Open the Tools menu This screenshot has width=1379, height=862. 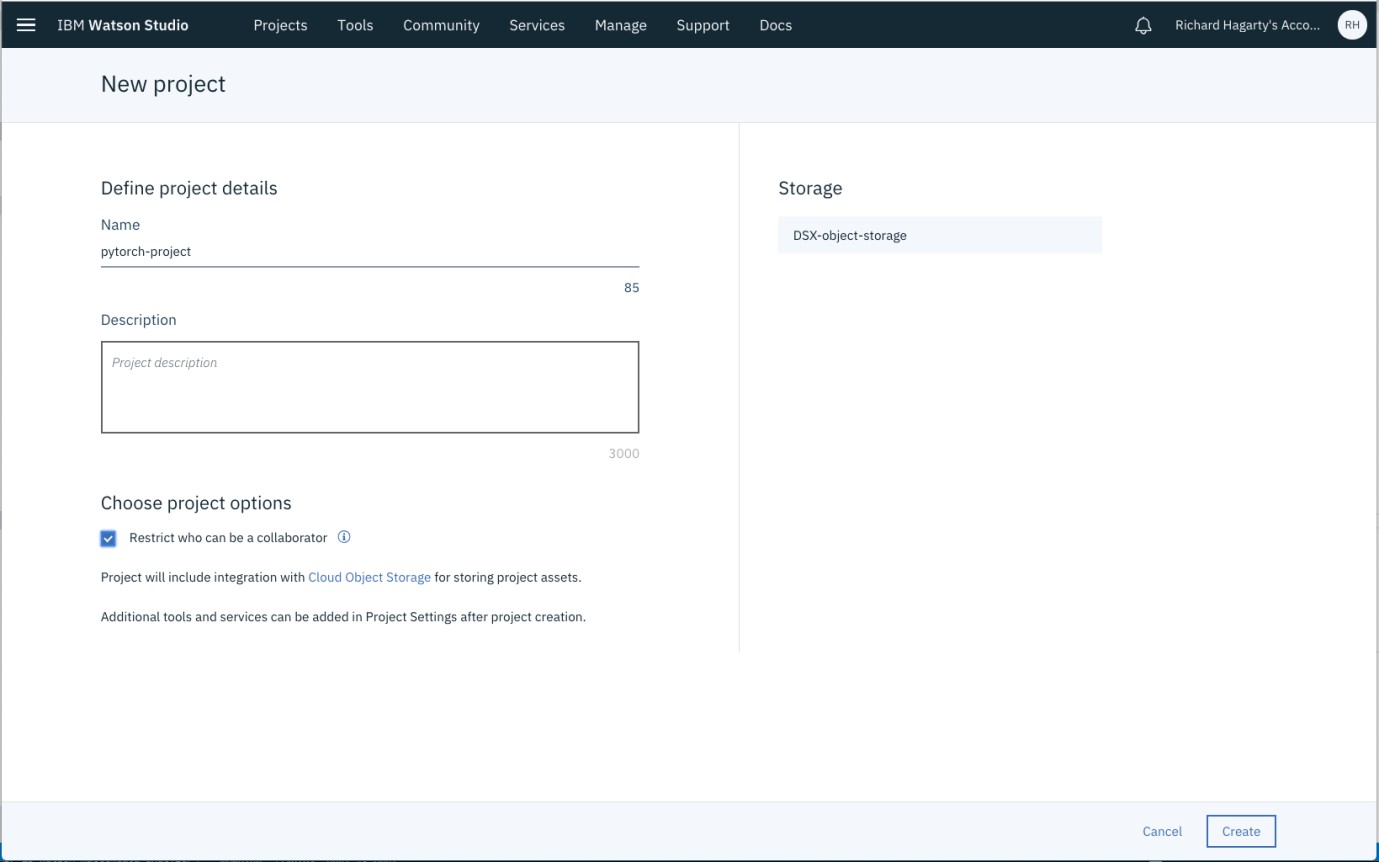click(355, 25)
